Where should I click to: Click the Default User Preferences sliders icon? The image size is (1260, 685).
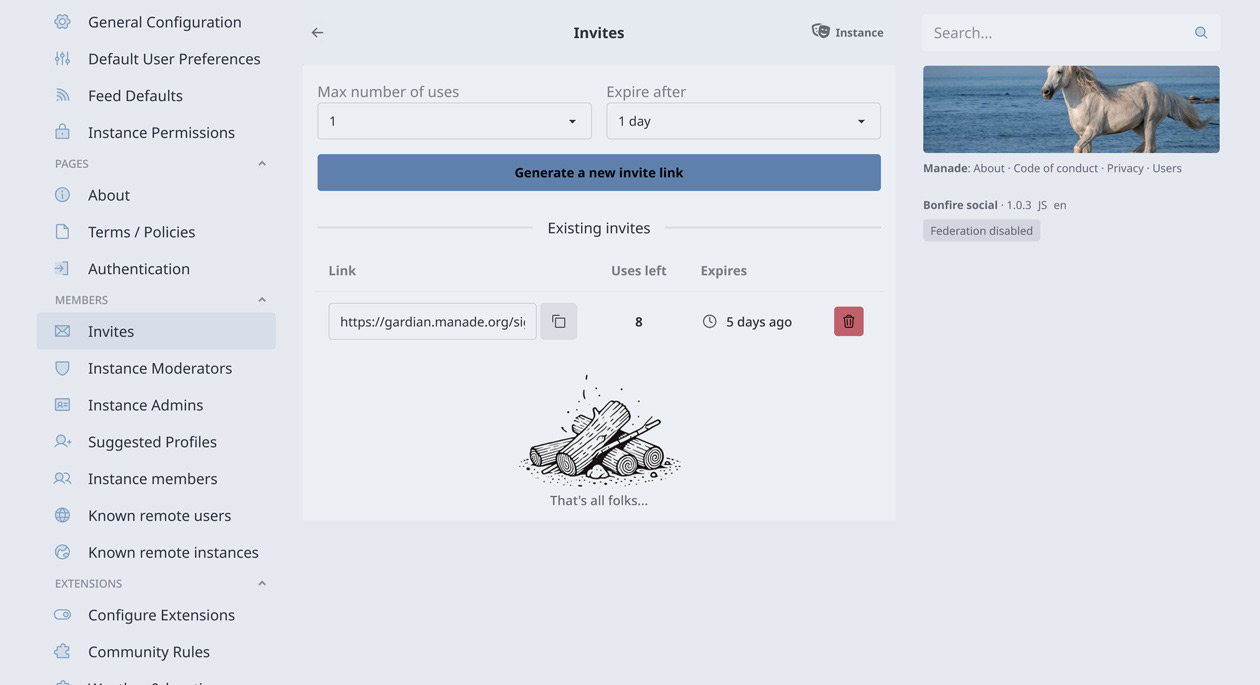(x=62, y=59)
